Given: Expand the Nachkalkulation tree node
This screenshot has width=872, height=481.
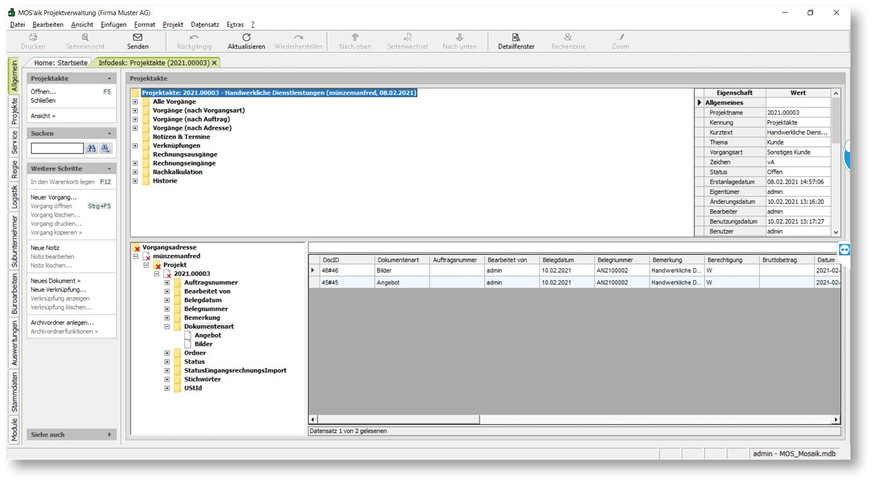Looking at the screenshot, I should 135,172.
